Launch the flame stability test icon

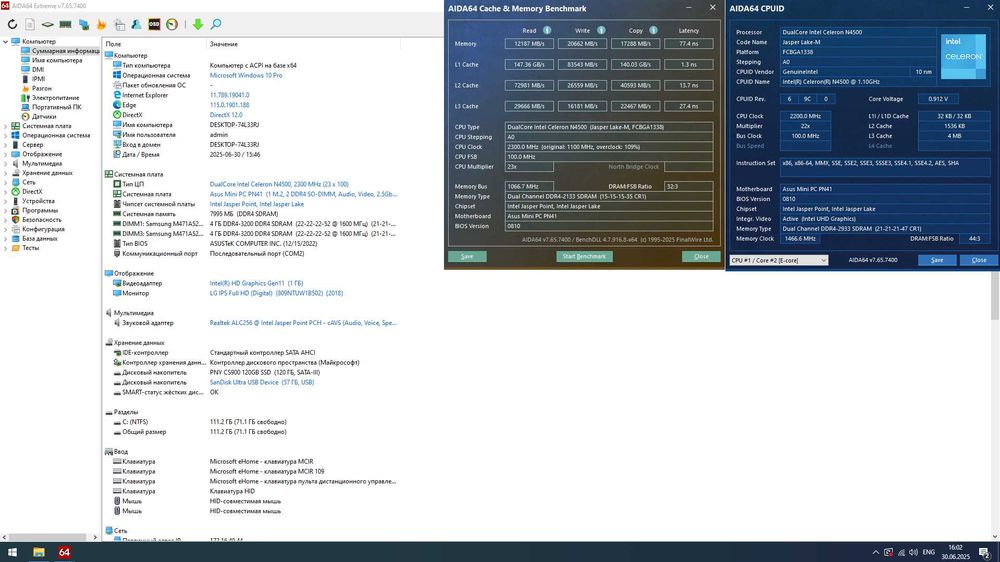coord(101,24)
